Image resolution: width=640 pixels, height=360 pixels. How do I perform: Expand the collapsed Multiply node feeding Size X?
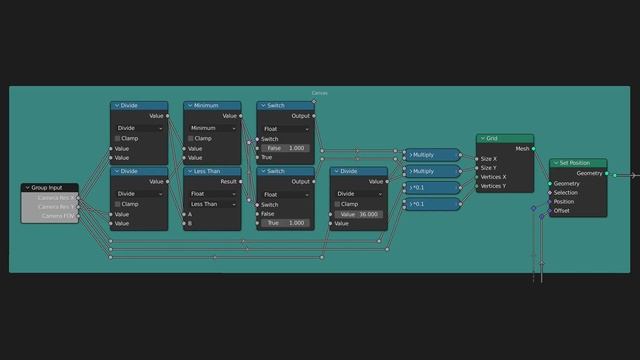click(411, 155)
